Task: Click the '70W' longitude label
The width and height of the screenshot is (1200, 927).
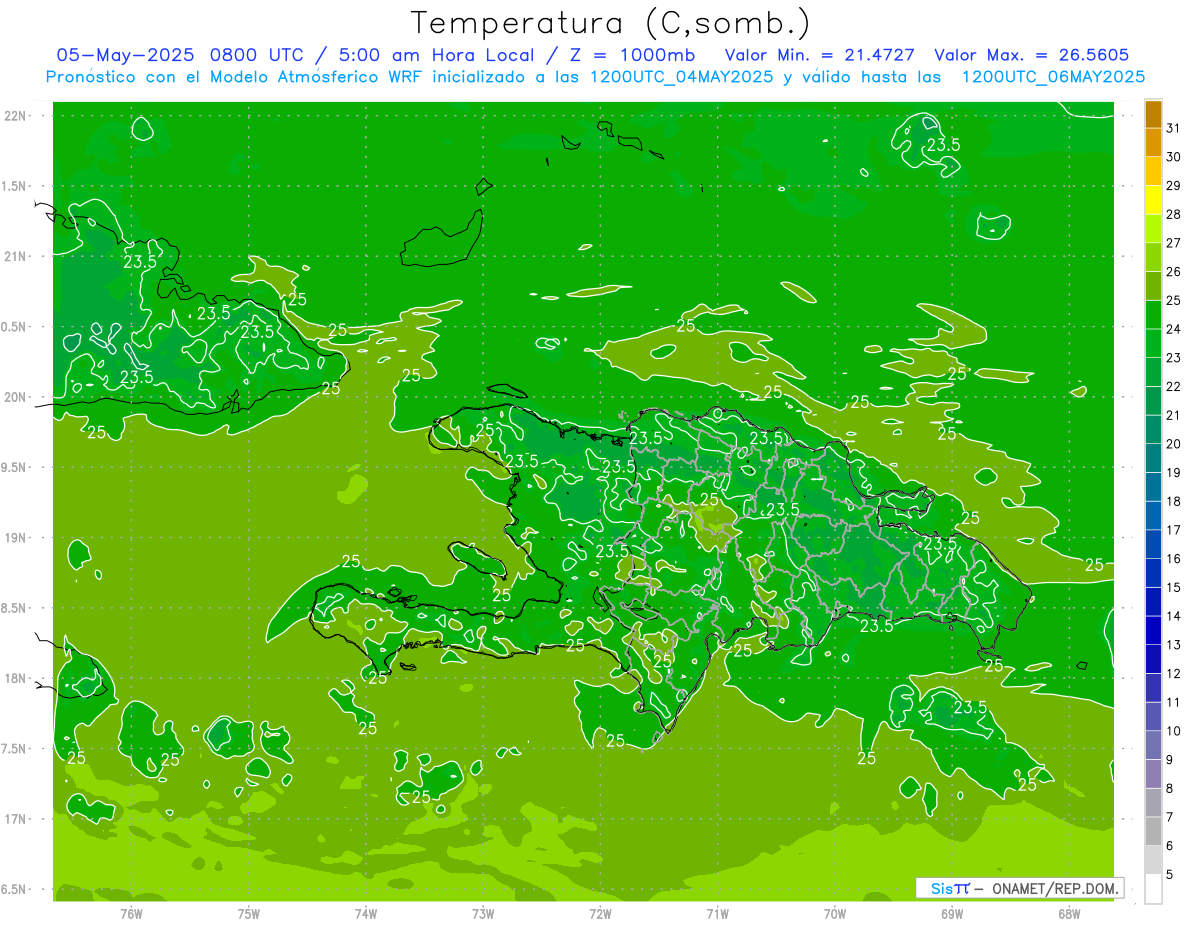Action: pos(835,913)
